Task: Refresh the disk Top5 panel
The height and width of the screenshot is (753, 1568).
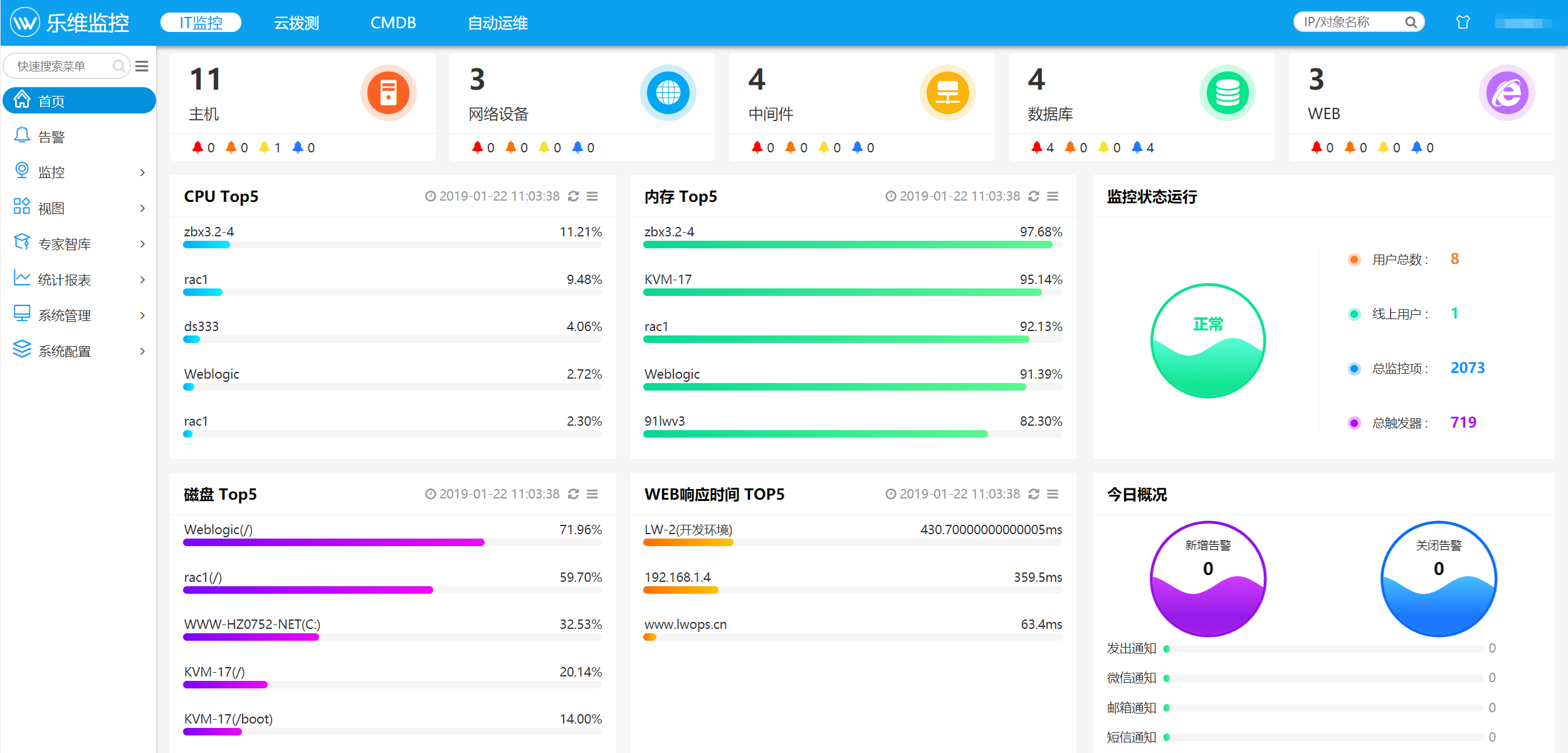Action: [x=573, y=494]
